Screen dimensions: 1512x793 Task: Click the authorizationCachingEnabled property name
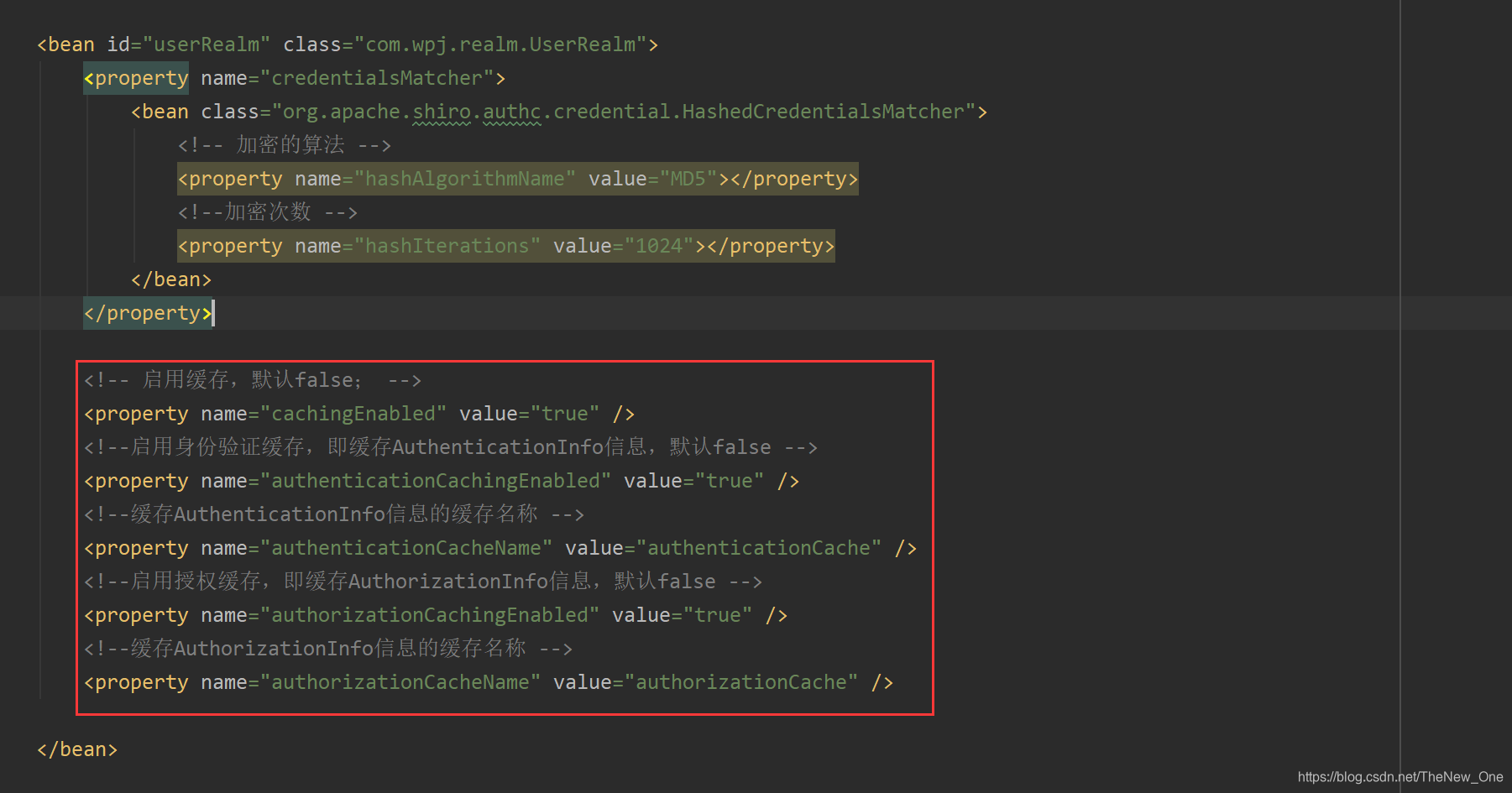430,615
